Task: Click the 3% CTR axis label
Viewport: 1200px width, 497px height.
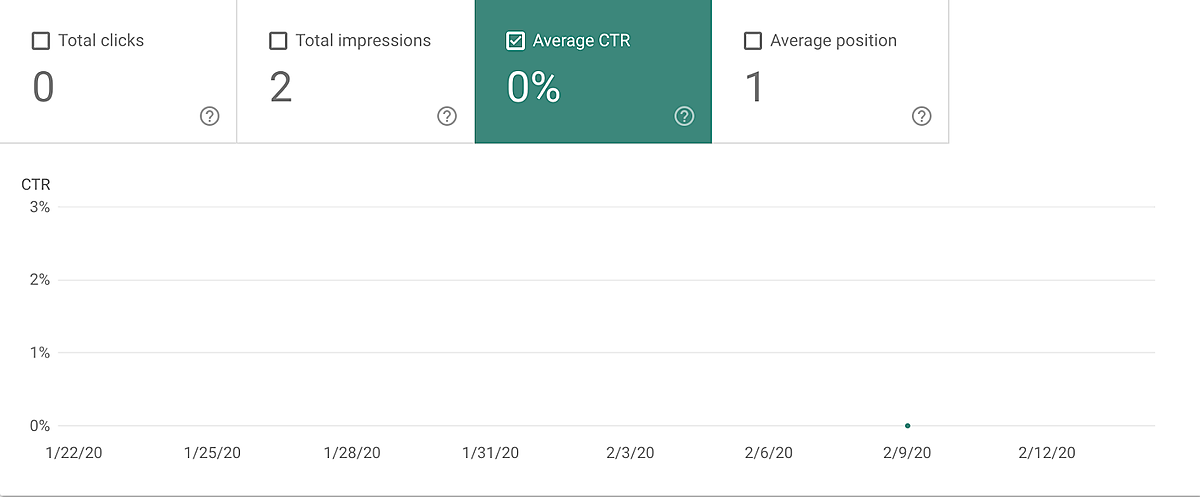Action: click(40, 207)
